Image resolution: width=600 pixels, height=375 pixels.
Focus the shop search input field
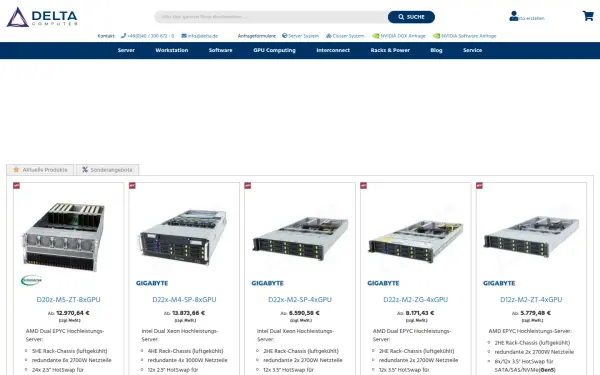(x=271, y=17)
